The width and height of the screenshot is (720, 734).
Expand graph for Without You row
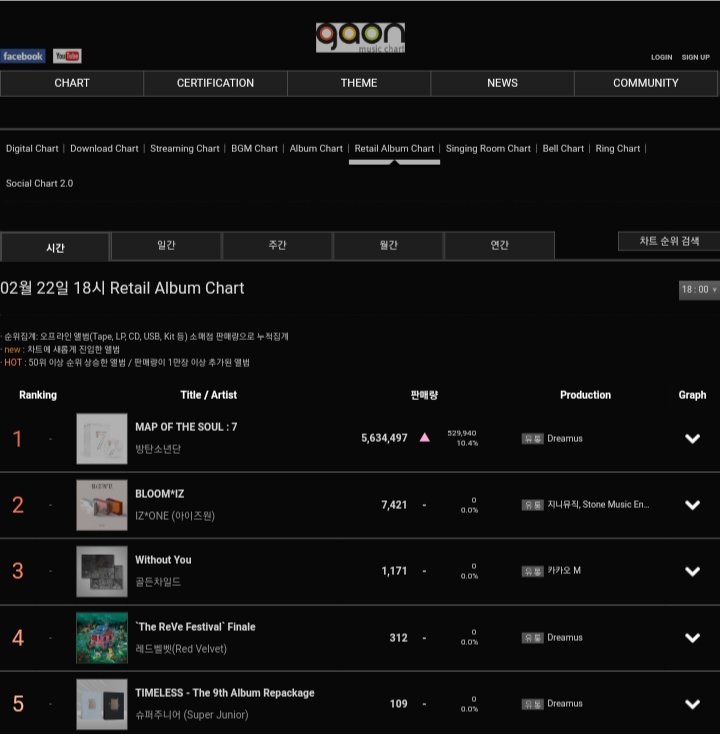[x=692, y=571]
